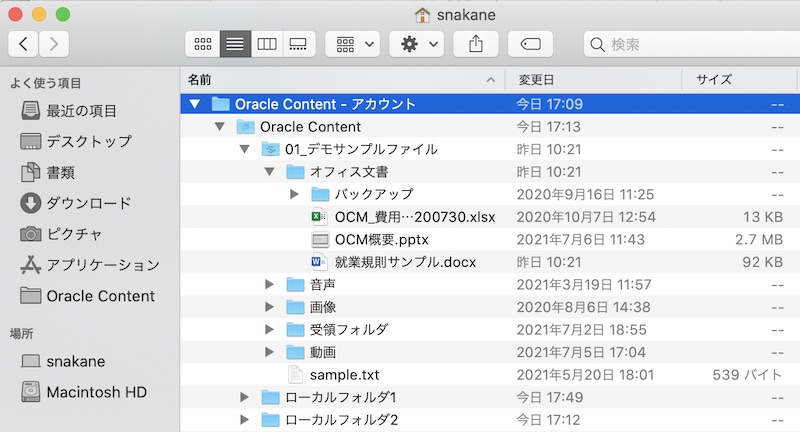Collapse the オフィス文書 folder
Image resolution: width=800 pixels, height=432 pixels.
coord(269,172)
